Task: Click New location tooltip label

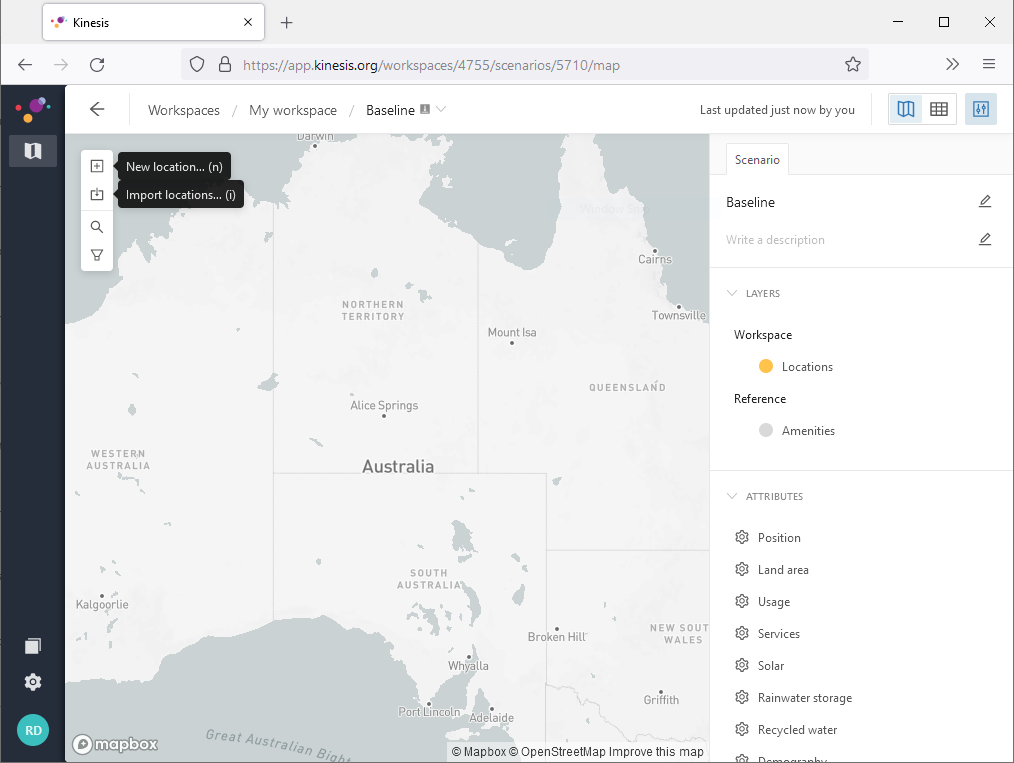Action: pos(174,167)
